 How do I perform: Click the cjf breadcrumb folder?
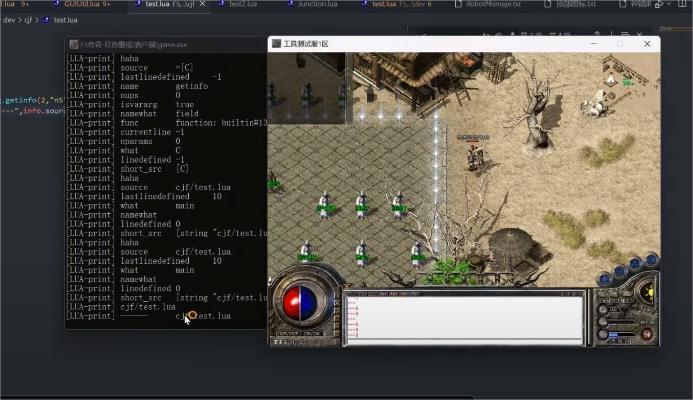(x=30, y=19)
